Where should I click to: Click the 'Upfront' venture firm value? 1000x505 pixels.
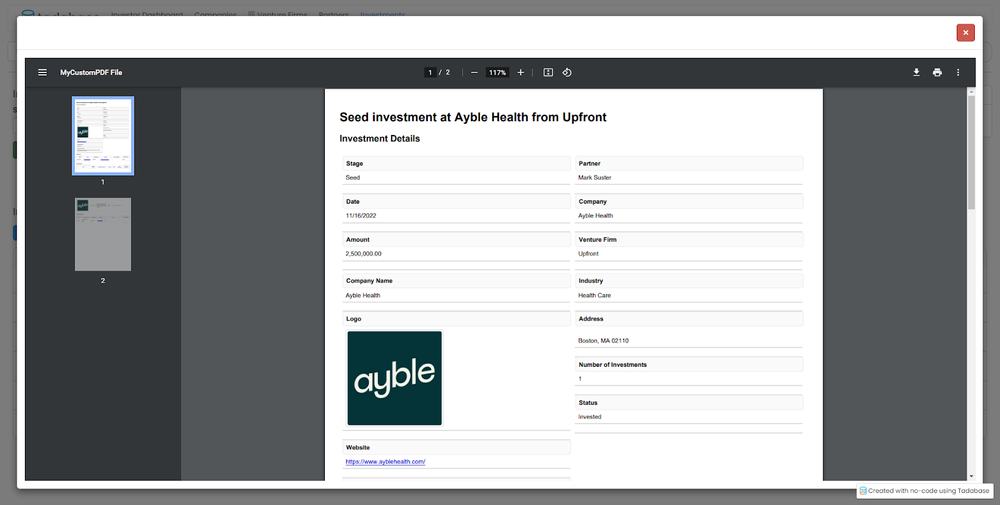pos(588,254)
